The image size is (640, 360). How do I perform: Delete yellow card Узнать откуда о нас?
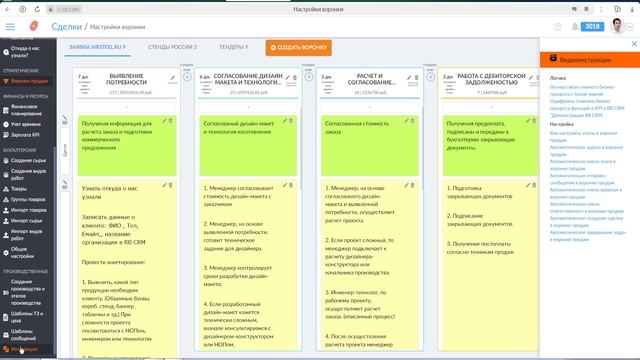click(x=171, y=185)
